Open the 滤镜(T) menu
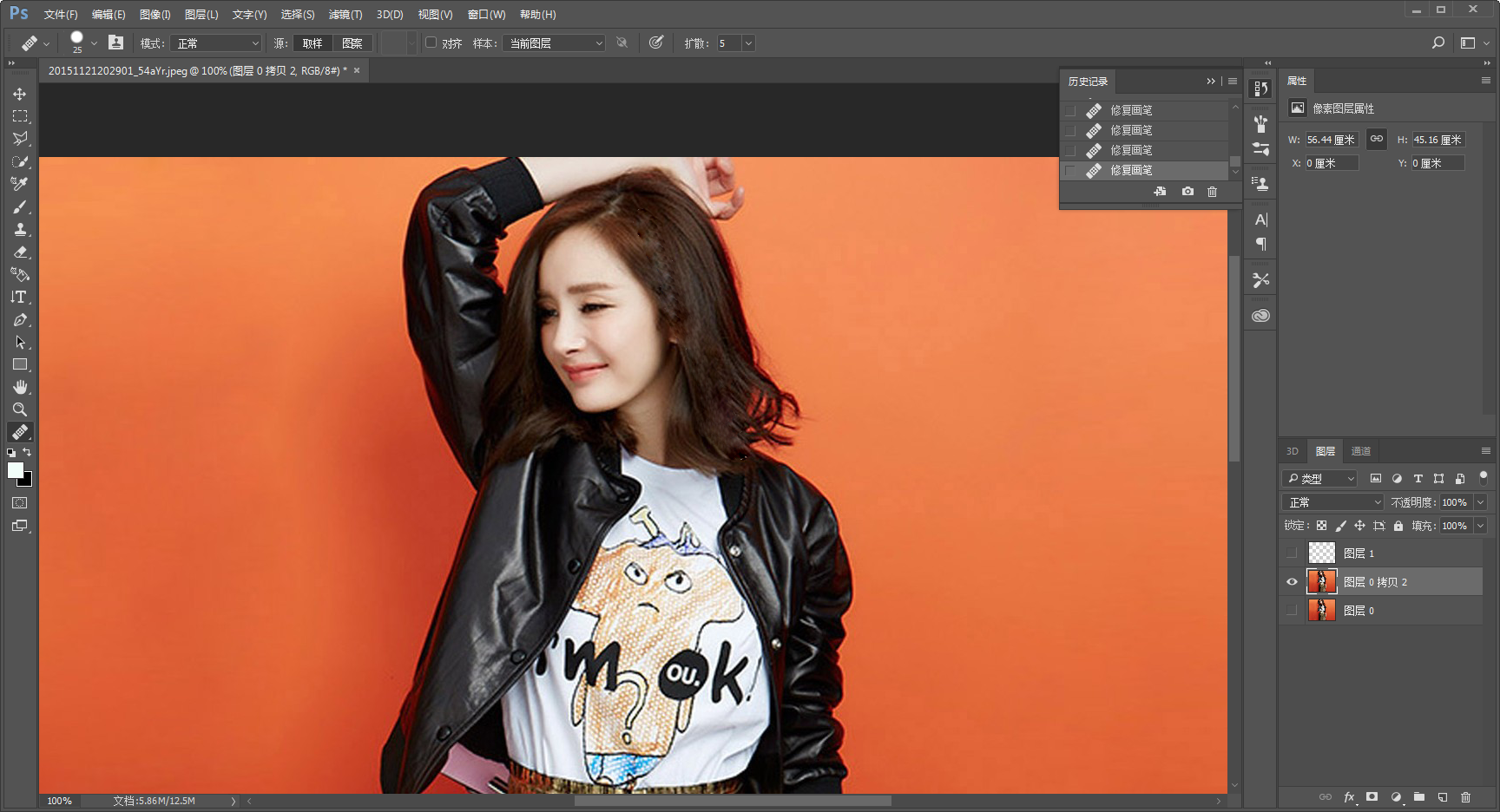This screenshot has height=812, width=1500. 345,15
